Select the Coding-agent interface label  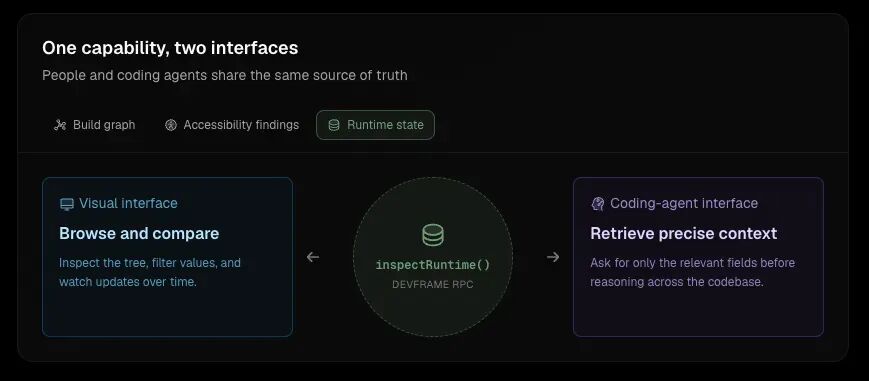[x=684, y=204]
